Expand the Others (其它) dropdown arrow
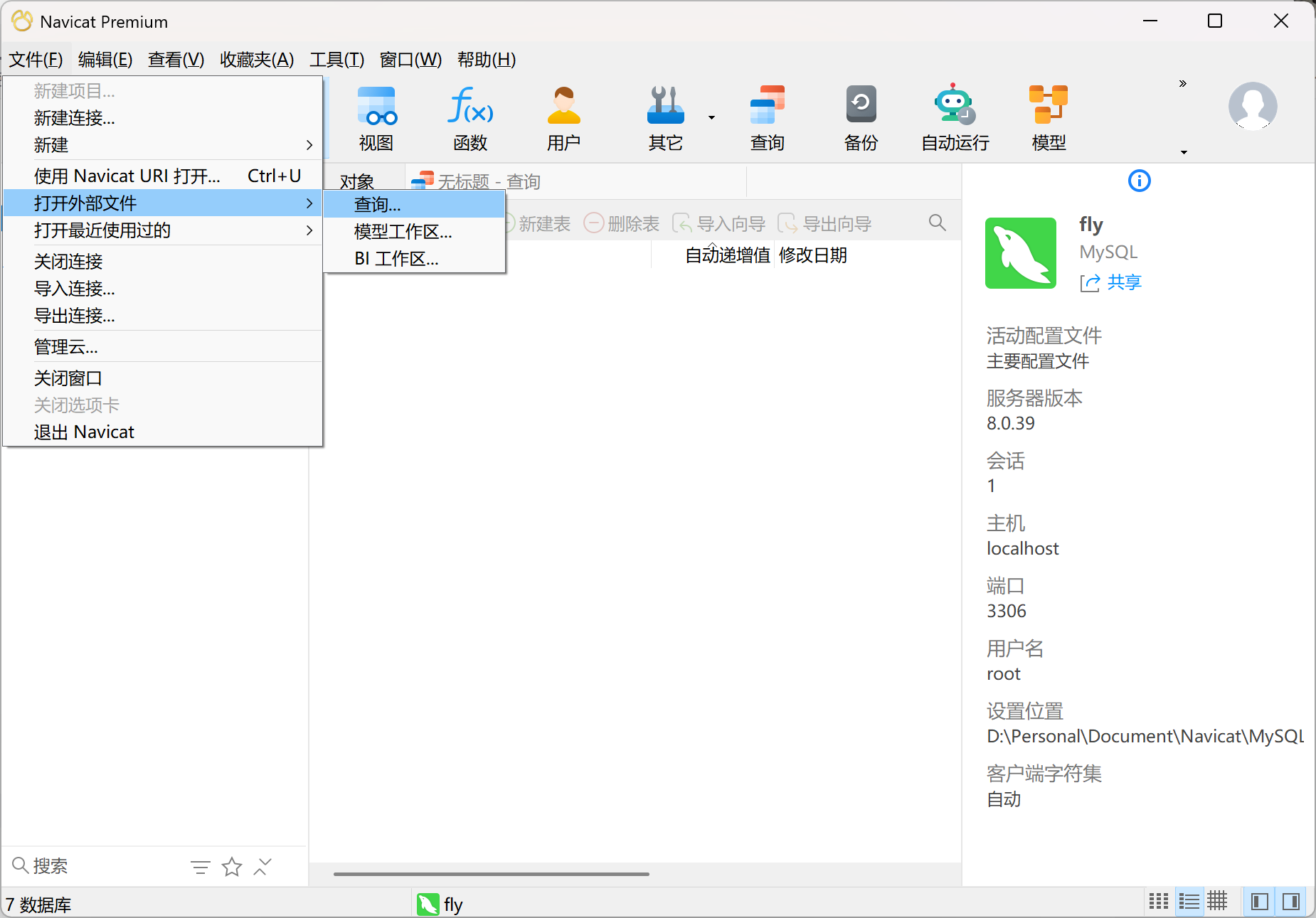The width and height of the screenshot is (1316, 918). (x=711, y=118)
